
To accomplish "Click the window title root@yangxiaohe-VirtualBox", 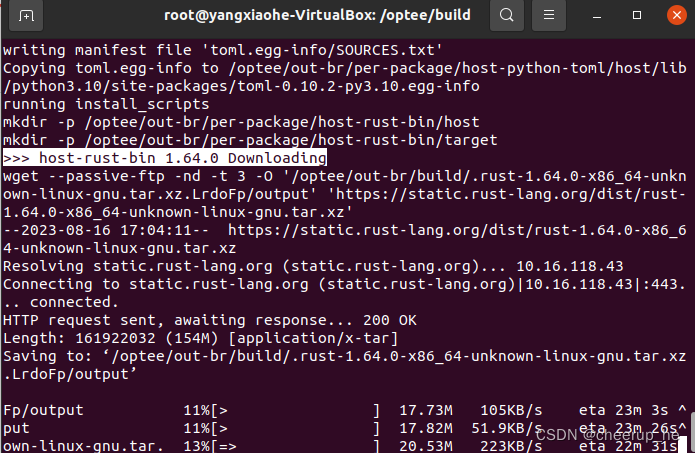I will (317, 16).
